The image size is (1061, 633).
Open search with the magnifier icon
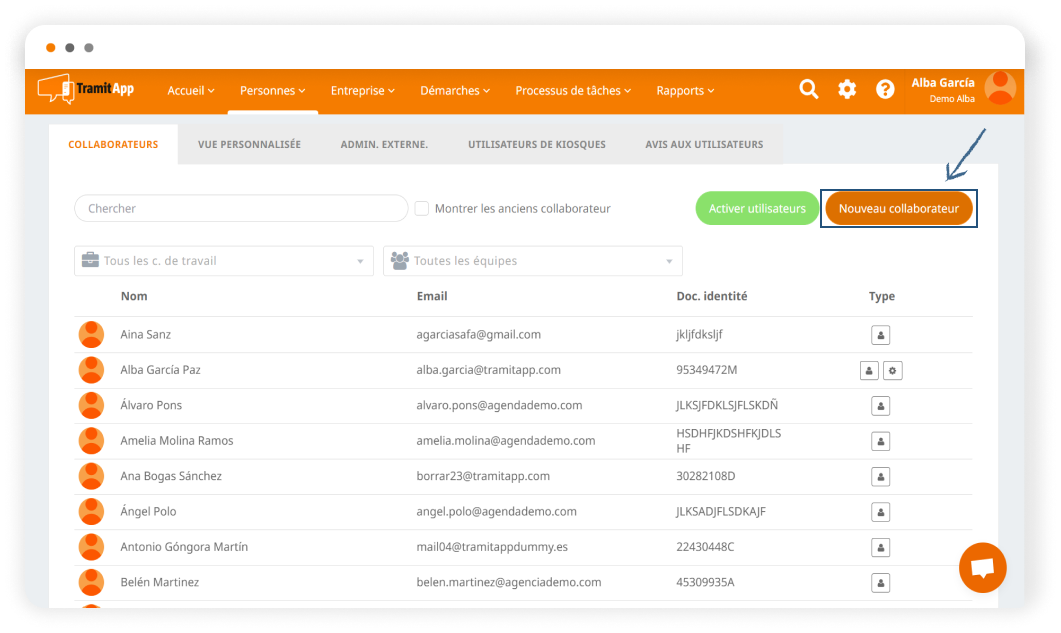tap(809, 90)
